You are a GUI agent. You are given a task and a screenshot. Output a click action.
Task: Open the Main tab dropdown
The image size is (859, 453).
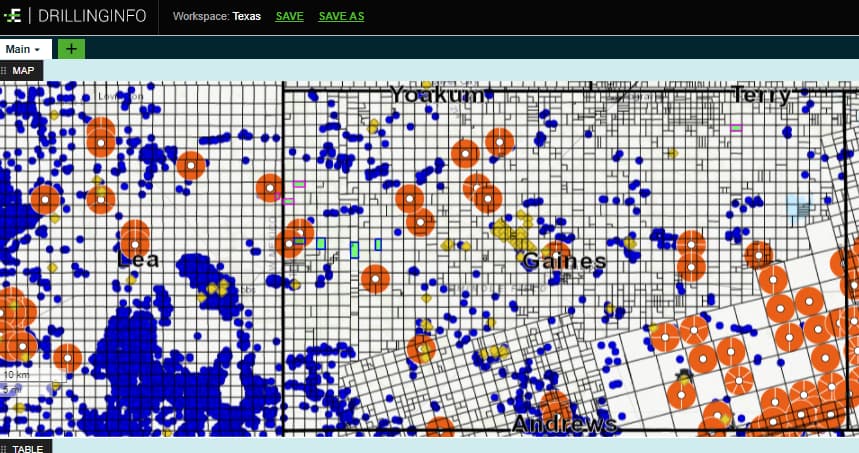(26, 49)
